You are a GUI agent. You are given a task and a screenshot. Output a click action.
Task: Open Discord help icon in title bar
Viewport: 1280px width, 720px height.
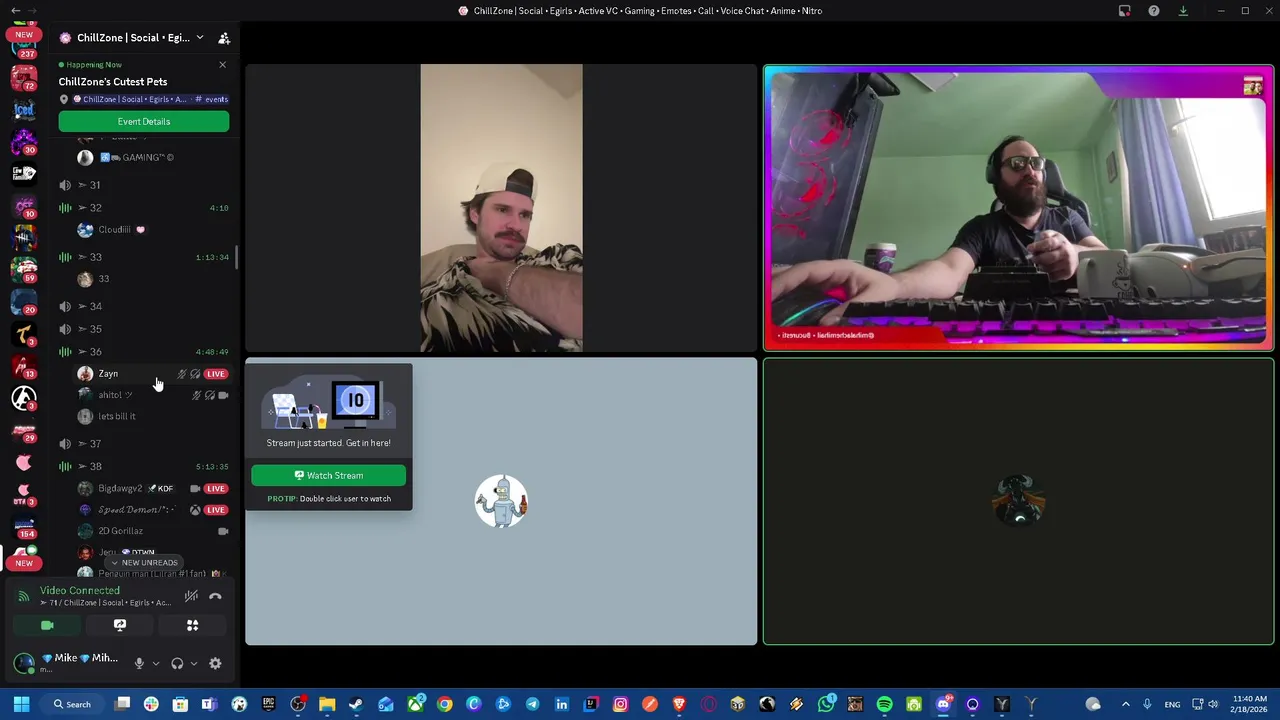point(1154,11)
